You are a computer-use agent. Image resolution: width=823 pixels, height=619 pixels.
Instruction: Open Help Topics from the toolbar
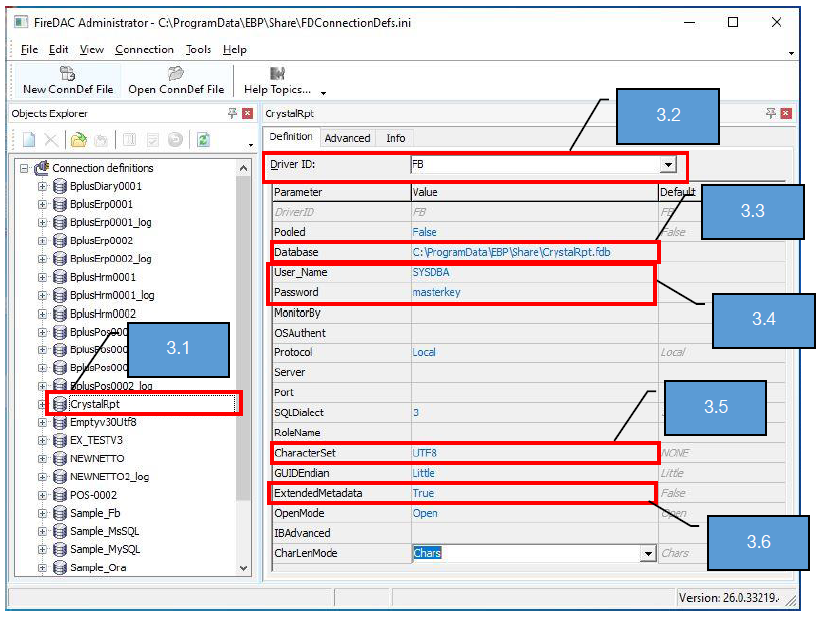tap(278, 73)
